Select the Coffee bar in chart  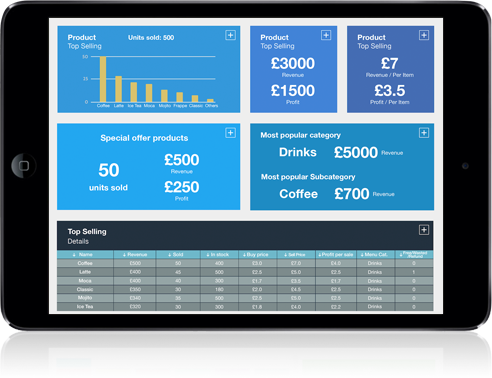tap(103, 79)
